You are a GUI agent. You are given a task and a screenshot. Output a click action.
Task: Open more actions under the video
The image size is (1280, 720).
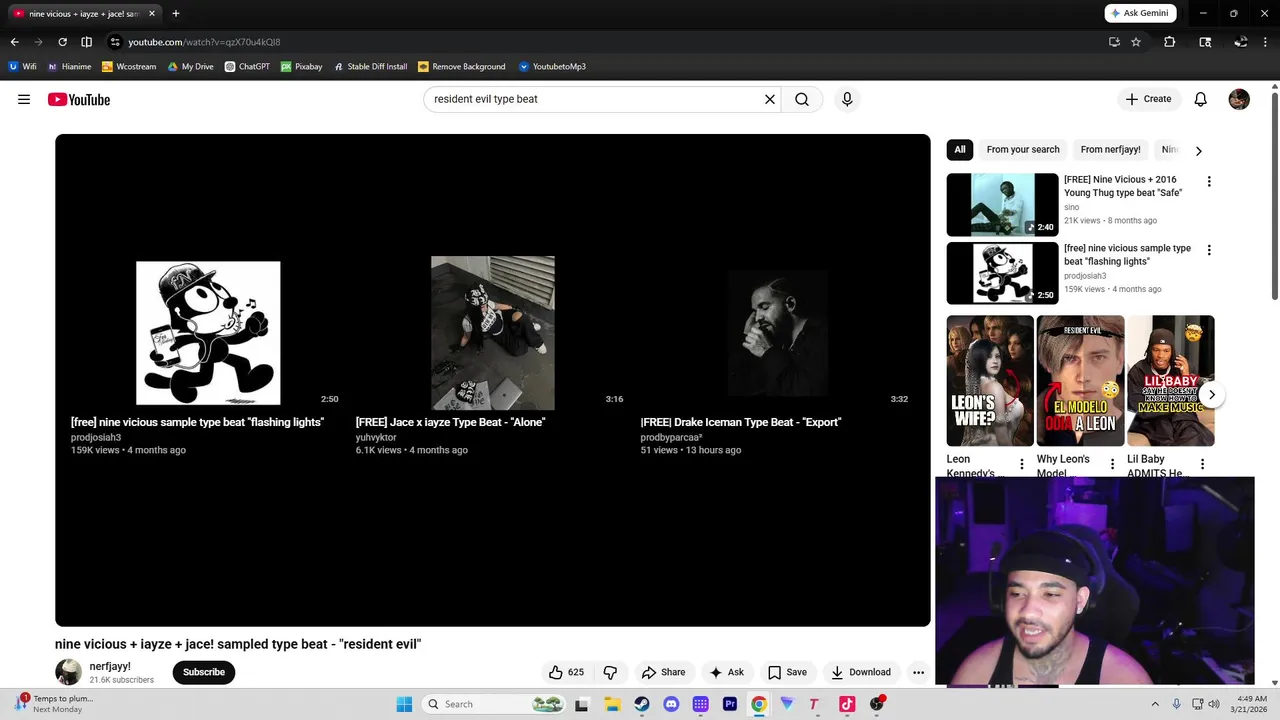click(918, 672)
